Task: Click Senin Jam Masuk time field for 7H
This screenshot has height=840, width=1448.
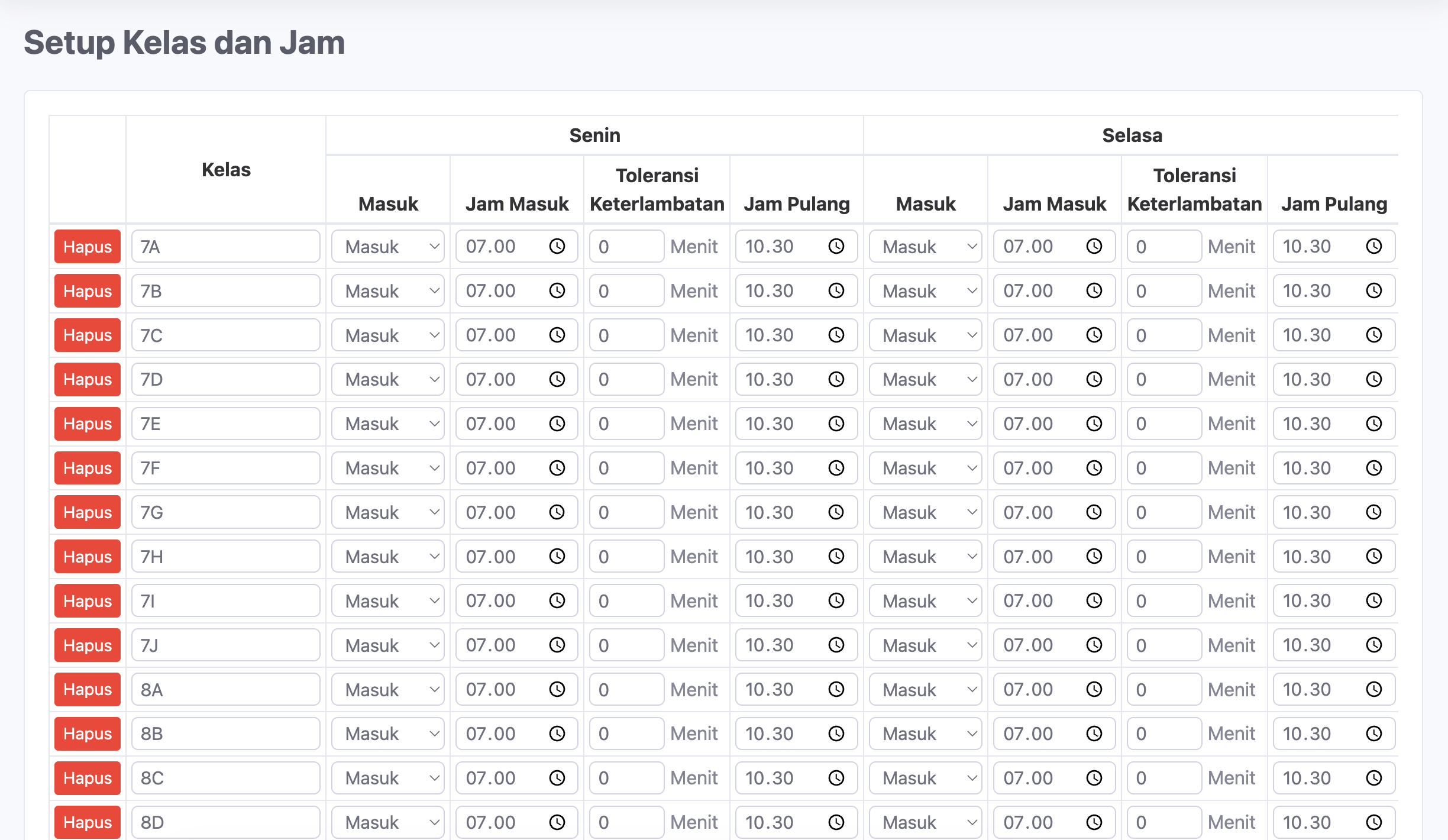Action: coord(517,556)
